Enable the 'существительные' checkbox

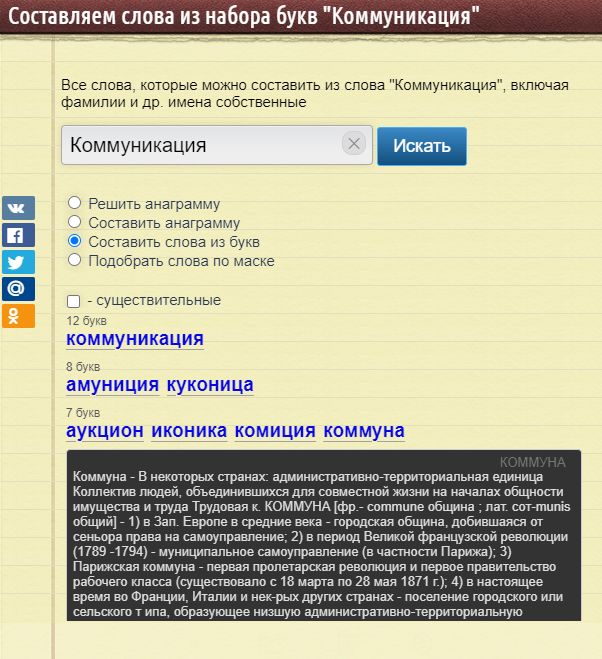74,301
